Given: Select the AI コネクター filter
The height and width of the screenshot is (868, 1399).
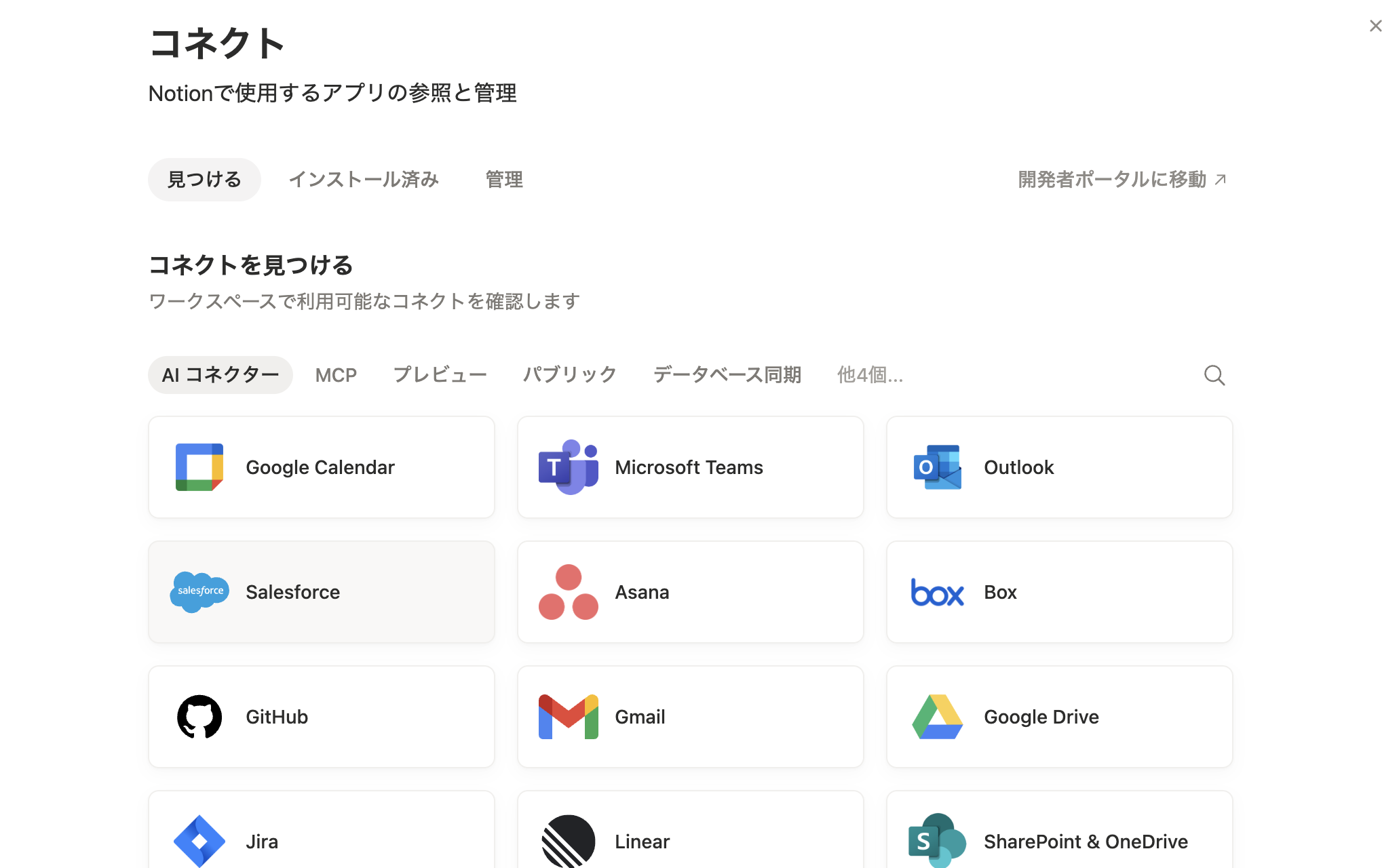Looking at the screenshot, I should (221, 375).
